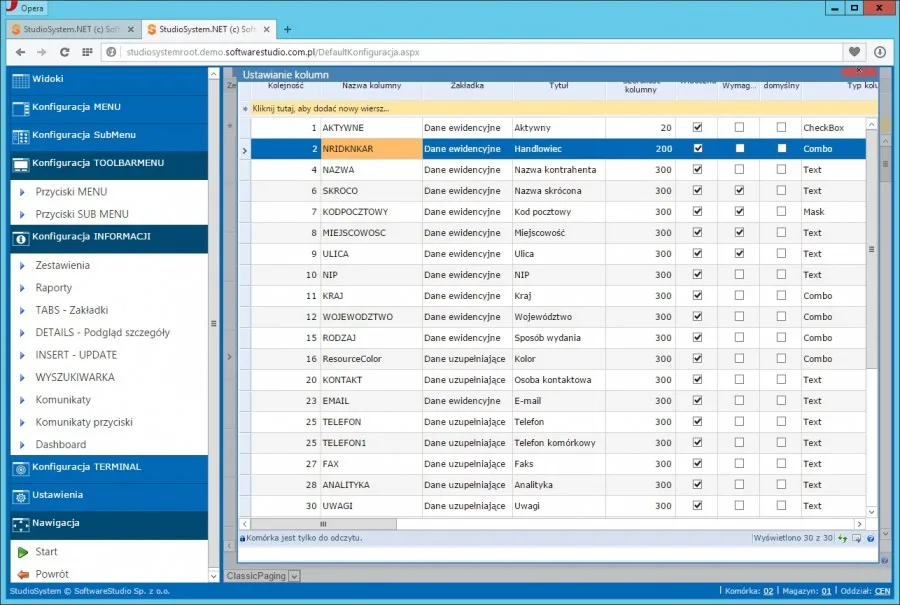Click the refresh icon in grid status bar

pyautogui.click(x=843, y=538)
